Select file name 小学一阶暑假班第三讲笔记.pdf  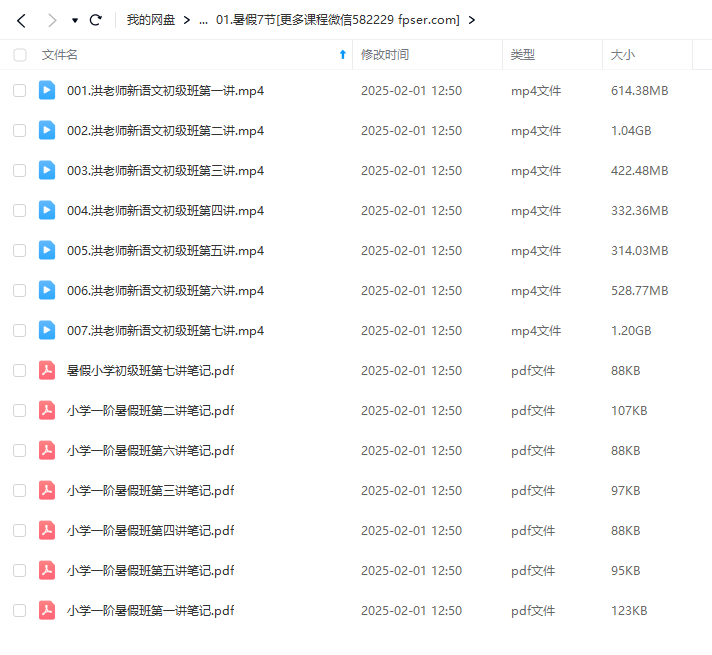tap(150, 491)
